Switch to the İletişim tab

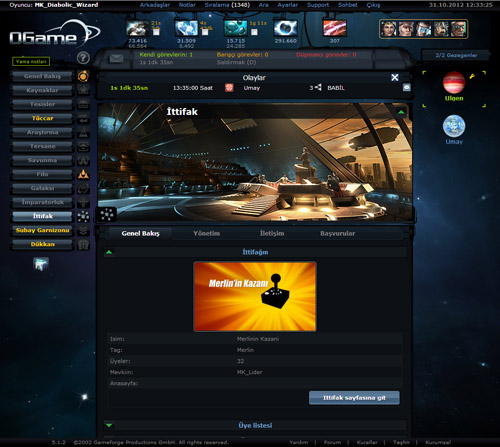pos(272,233)
